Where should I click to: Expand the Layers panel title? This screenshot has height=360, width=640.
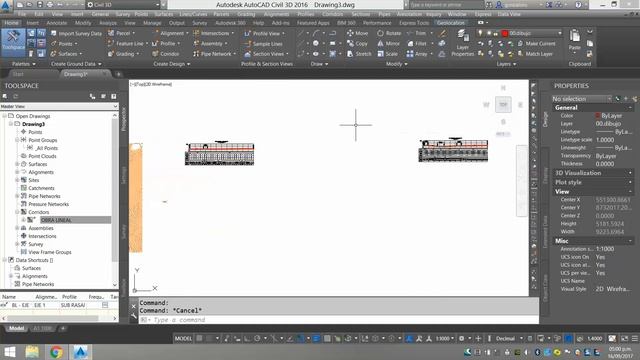click(506, 64)
